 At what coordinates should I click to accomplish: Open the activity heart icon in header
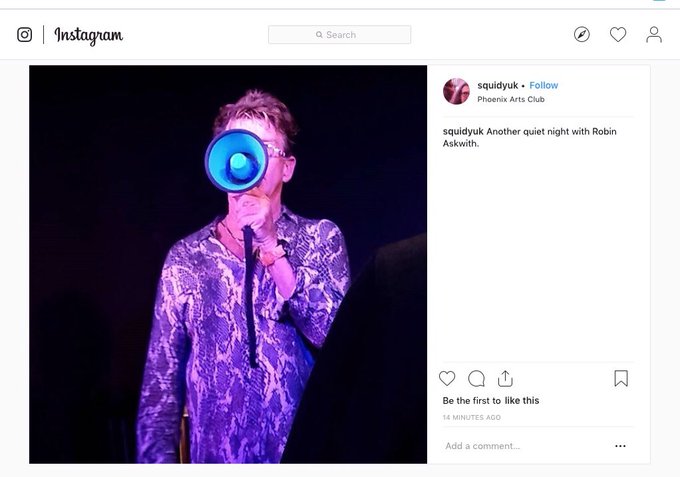tap(618, 34)
